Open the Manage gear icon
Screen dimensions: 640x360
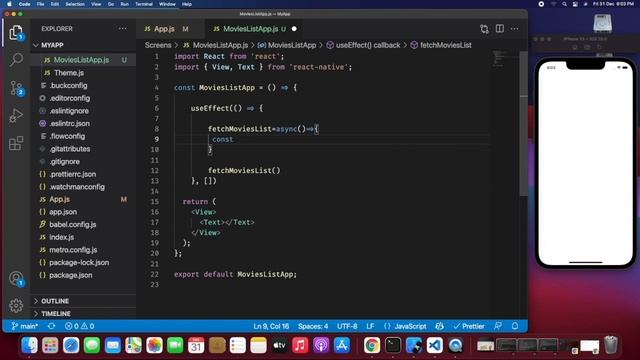16,305
